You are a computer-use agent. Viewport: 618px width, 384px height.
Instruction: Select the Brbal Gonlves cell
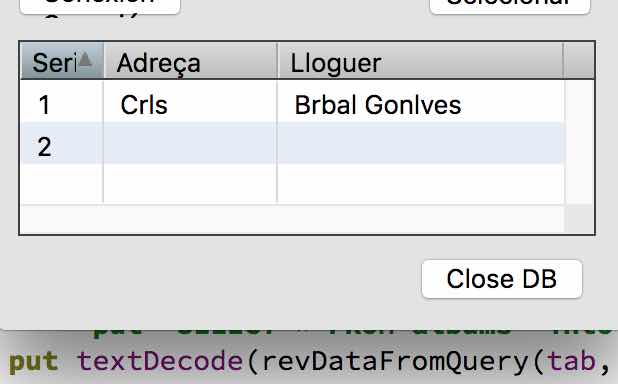tap(421, 104)
